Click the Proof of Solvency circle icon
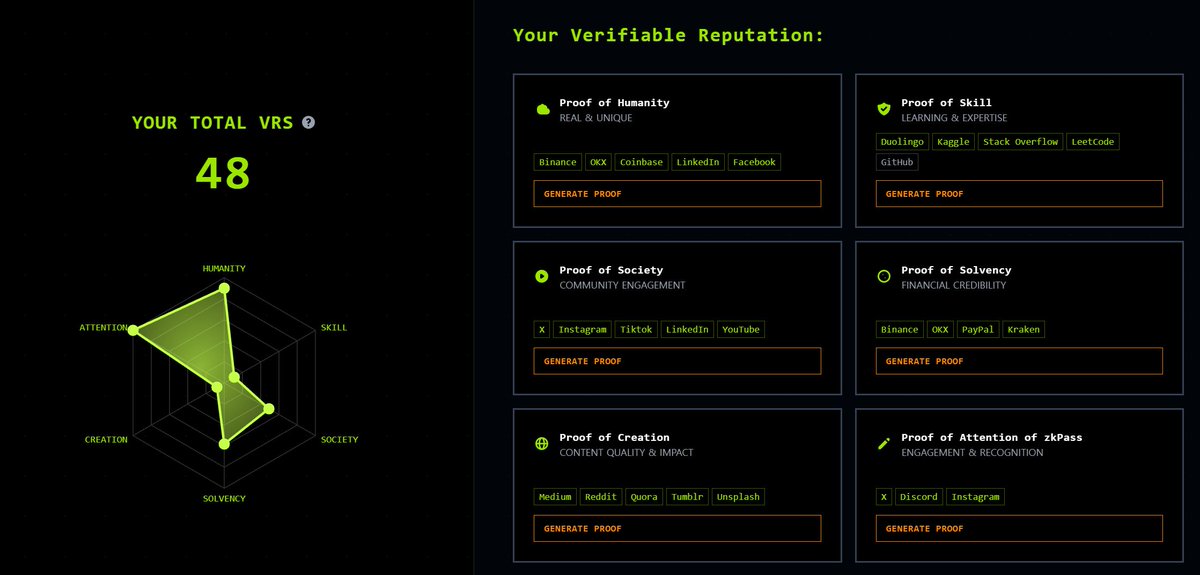The height and width of the screenshot is (575, 1200). tap(883, 276)
